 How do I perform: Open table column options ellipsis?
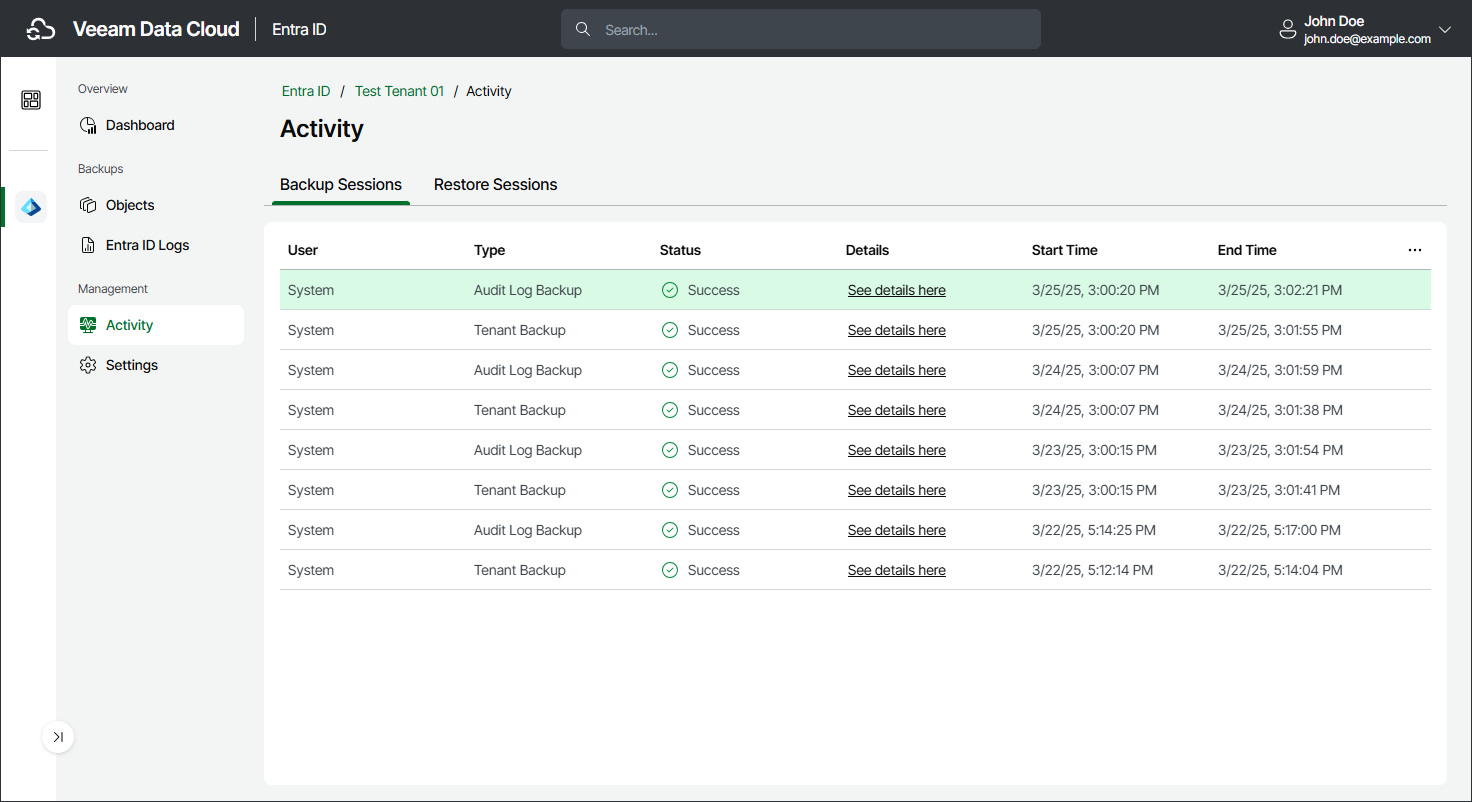point(1415,250)
